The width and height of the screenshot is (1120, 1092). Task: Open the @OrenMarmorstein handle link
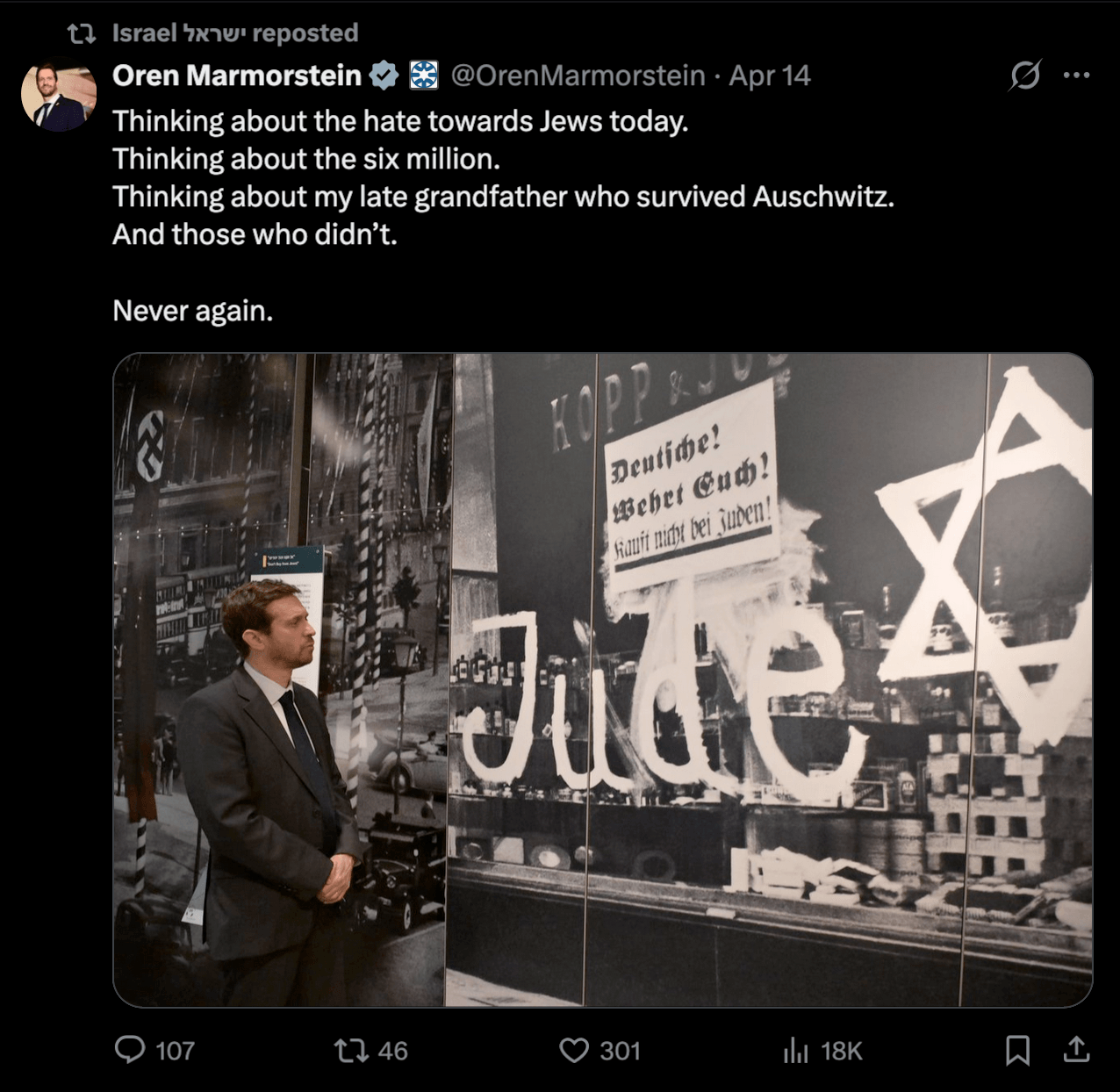coord(578,76)
